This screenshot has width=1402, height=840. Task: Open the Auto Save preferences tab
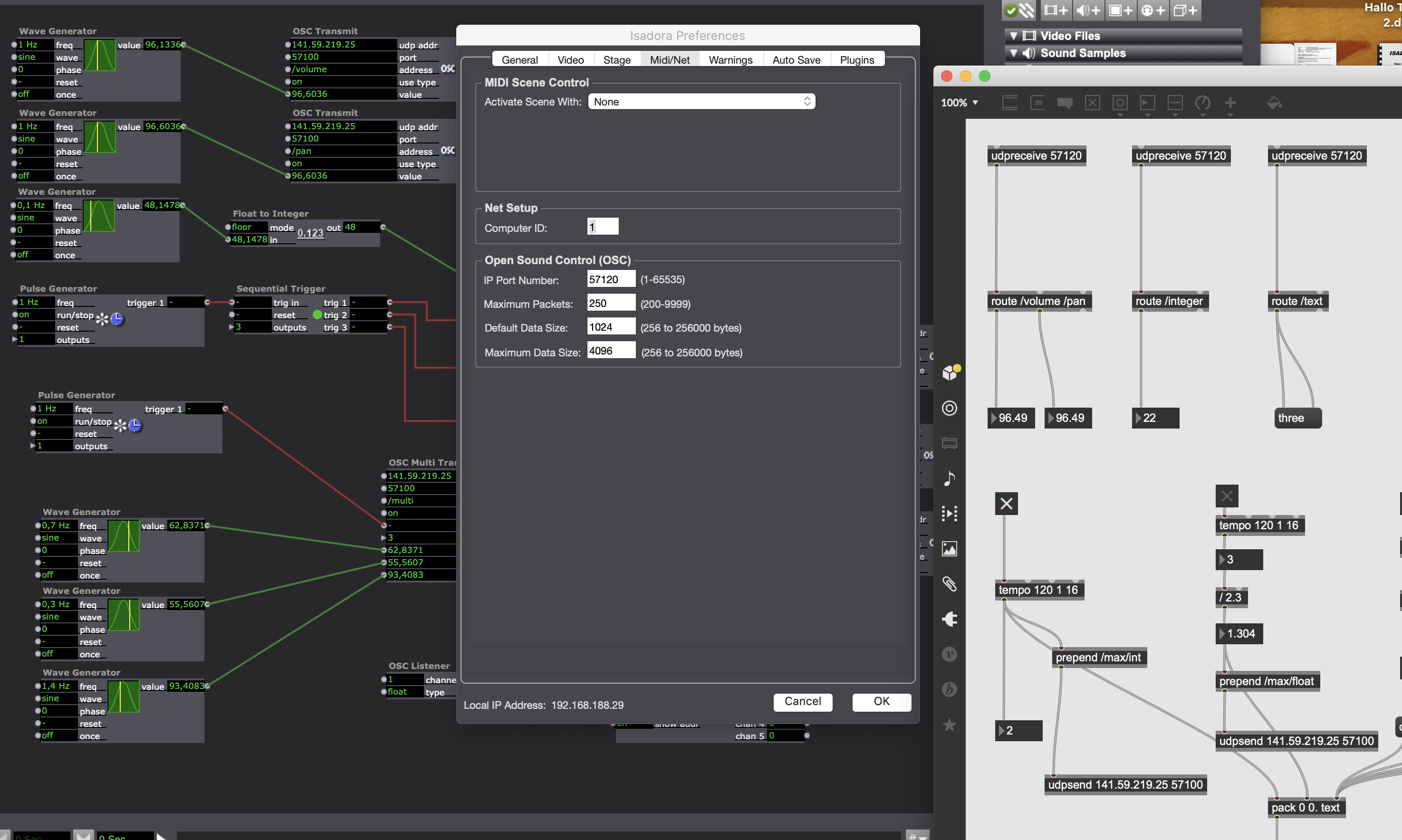tap(796, 60)
